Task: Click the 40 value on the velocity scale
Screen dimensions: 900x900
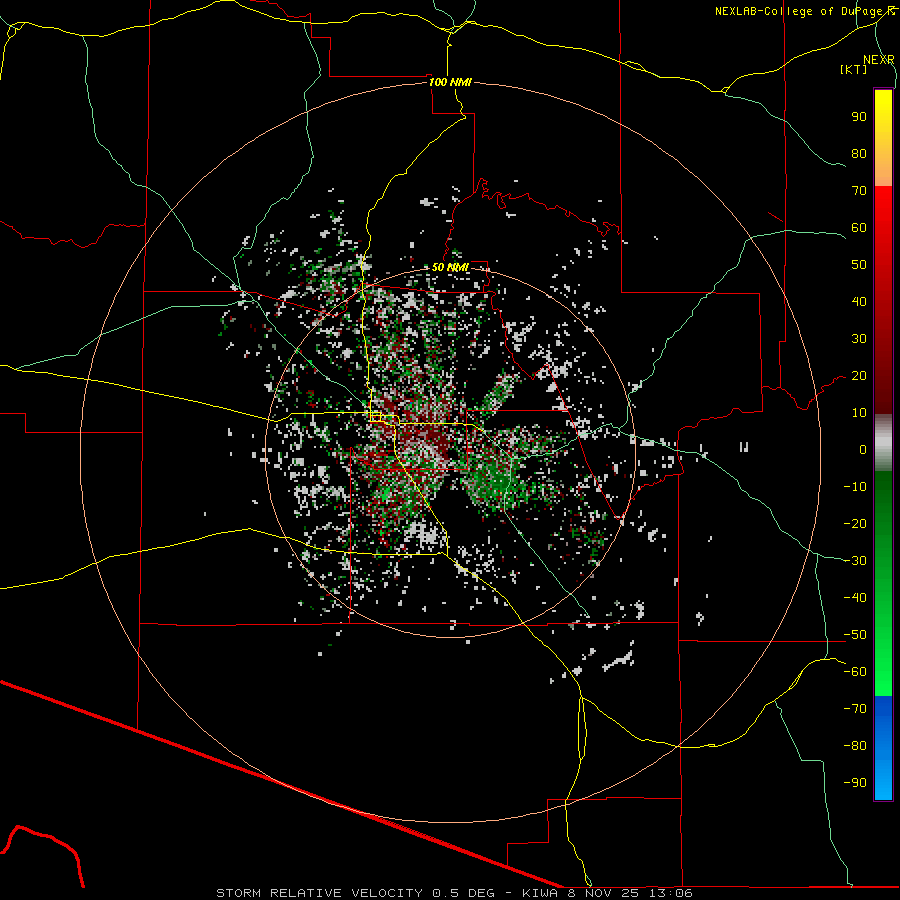Action: click(859, 302)
